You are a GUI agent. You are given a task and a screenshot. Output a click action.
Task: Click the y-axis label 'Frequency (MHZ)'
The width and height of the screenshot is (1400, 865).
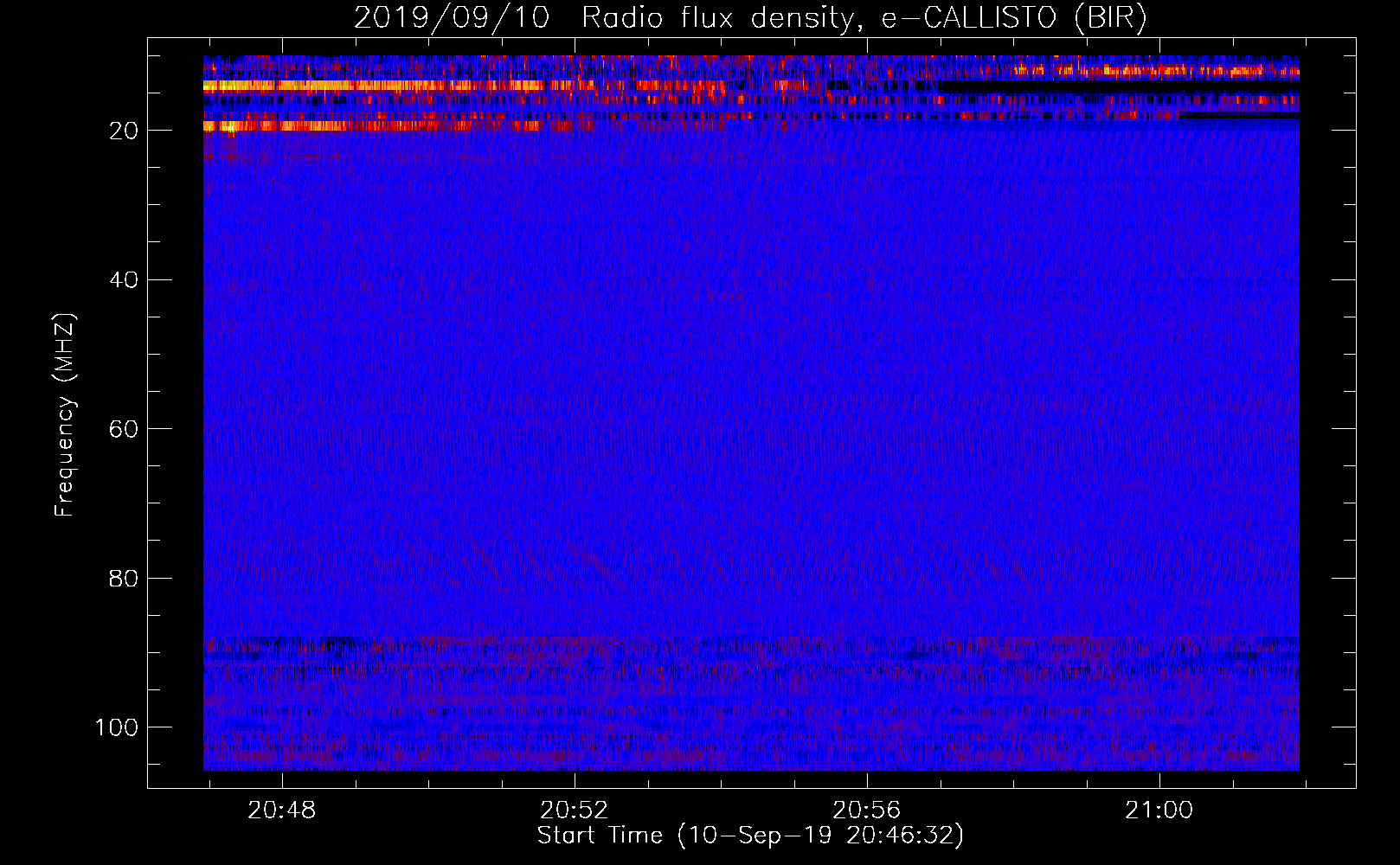coord(65,414)
